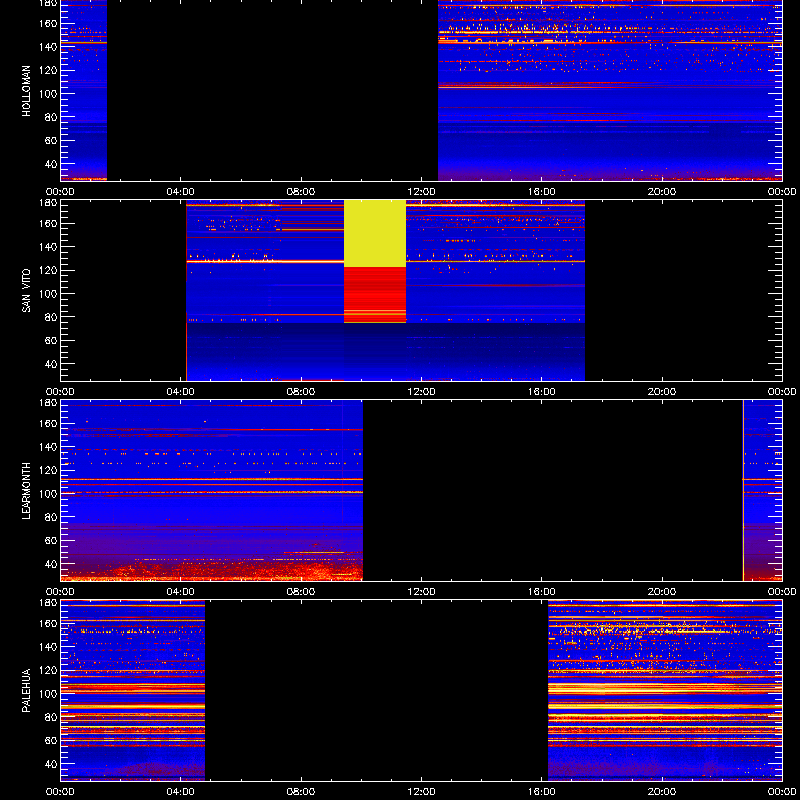Click the 100 frequency label on Learmonth axis

(49, 494)
